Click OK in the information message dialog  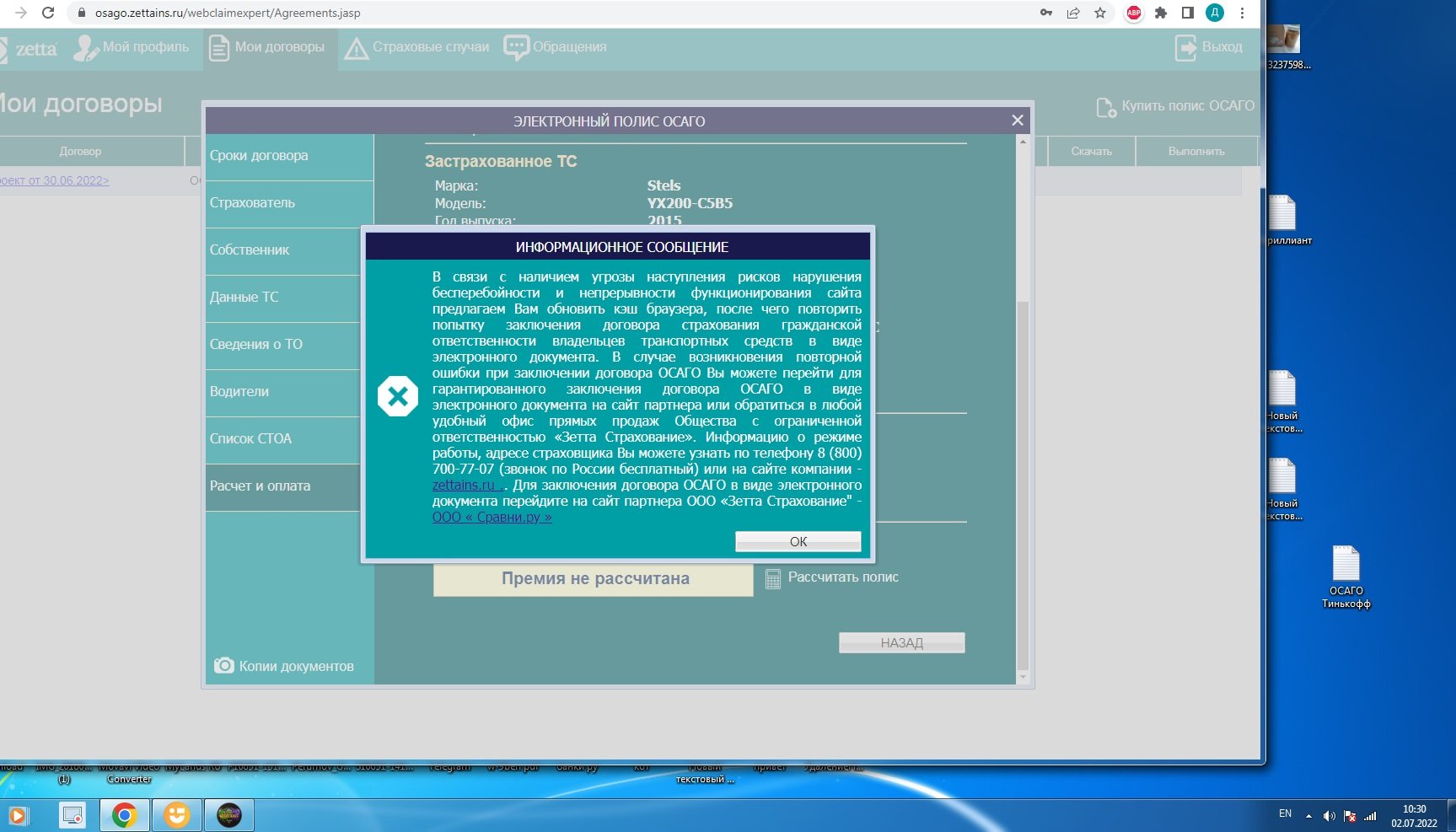click(x=798, y=541)
